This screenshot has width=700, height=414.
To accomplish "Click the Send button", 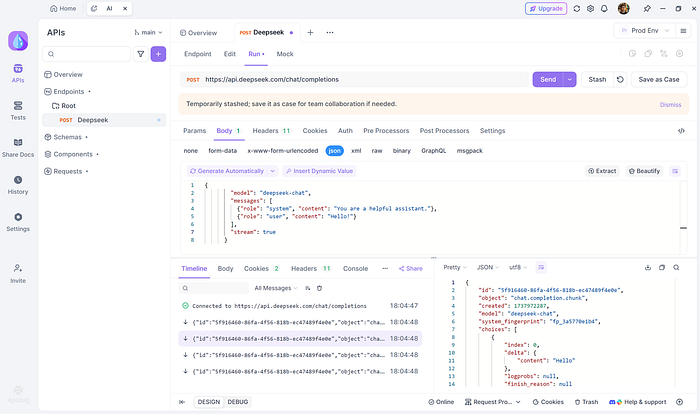I will (x=548, y=79).
